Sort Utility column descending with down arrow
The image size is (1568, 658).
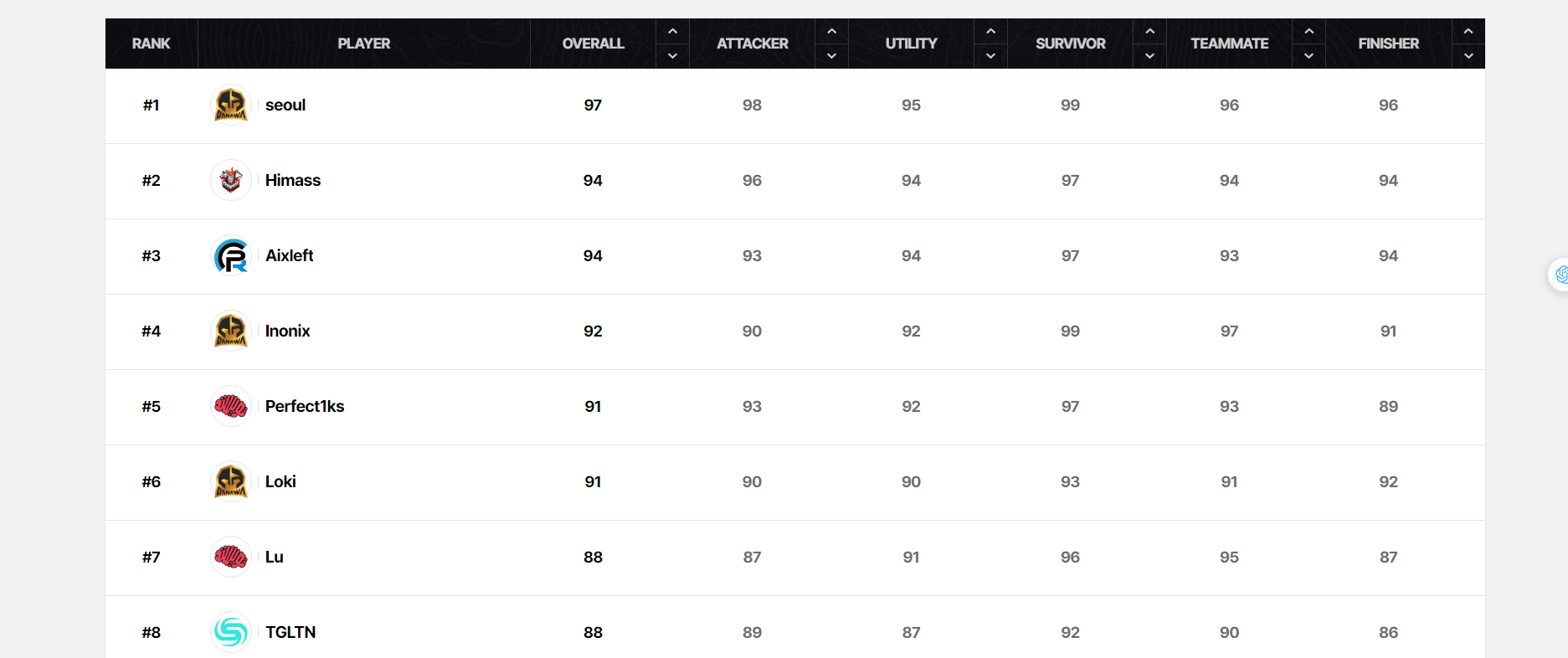point(990,56)
